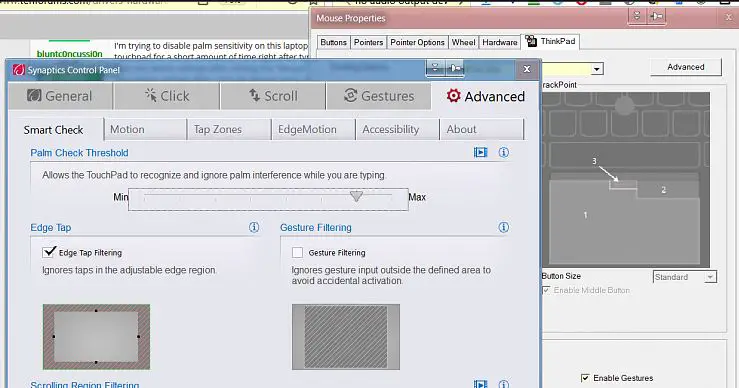739x388 pixels.
Task: Select the Advanced tab in Synaptics
Action: coord(485,96)
